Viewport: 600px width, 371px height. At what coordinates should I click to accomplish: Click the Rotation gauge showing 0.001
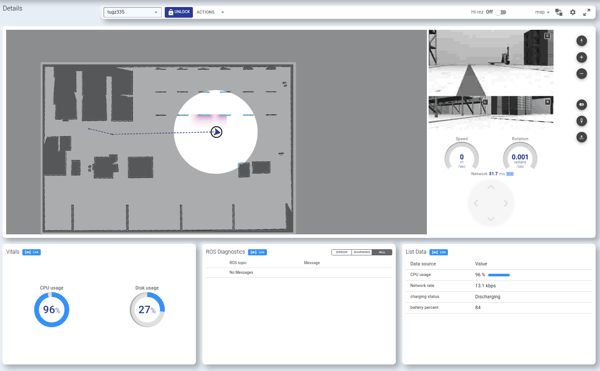click(520, 156)
